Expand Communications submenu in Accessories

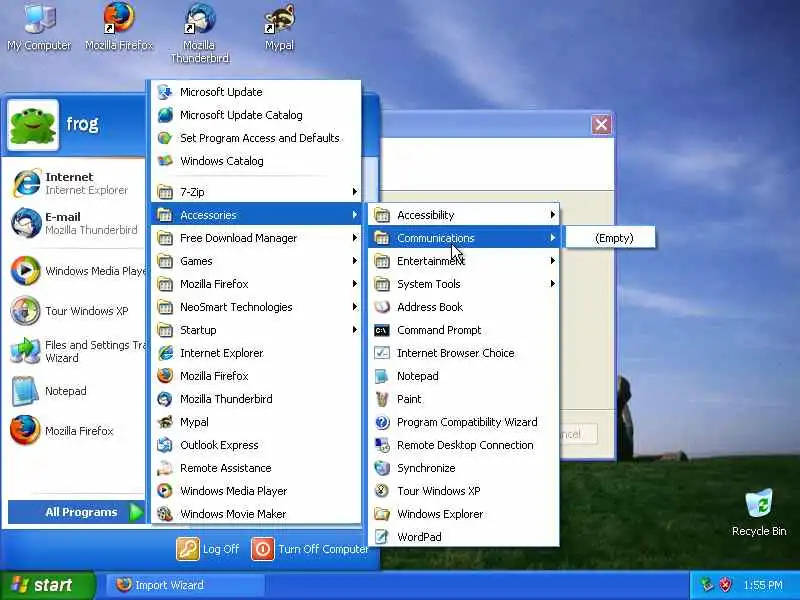coord(464,238)
